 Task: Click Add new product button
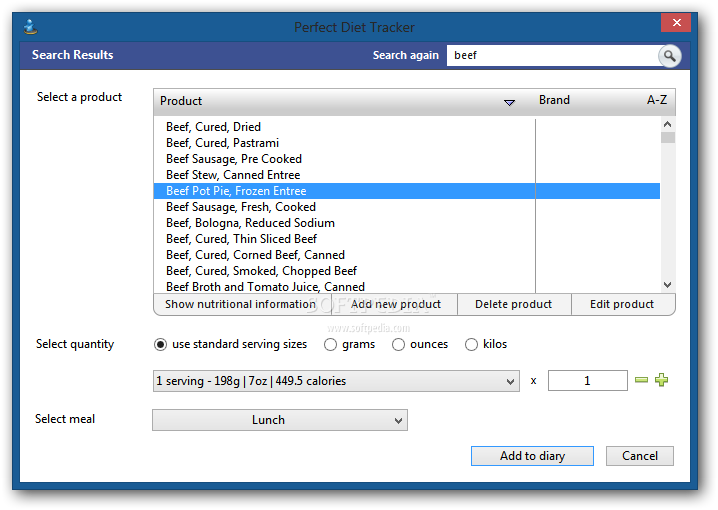396,304
